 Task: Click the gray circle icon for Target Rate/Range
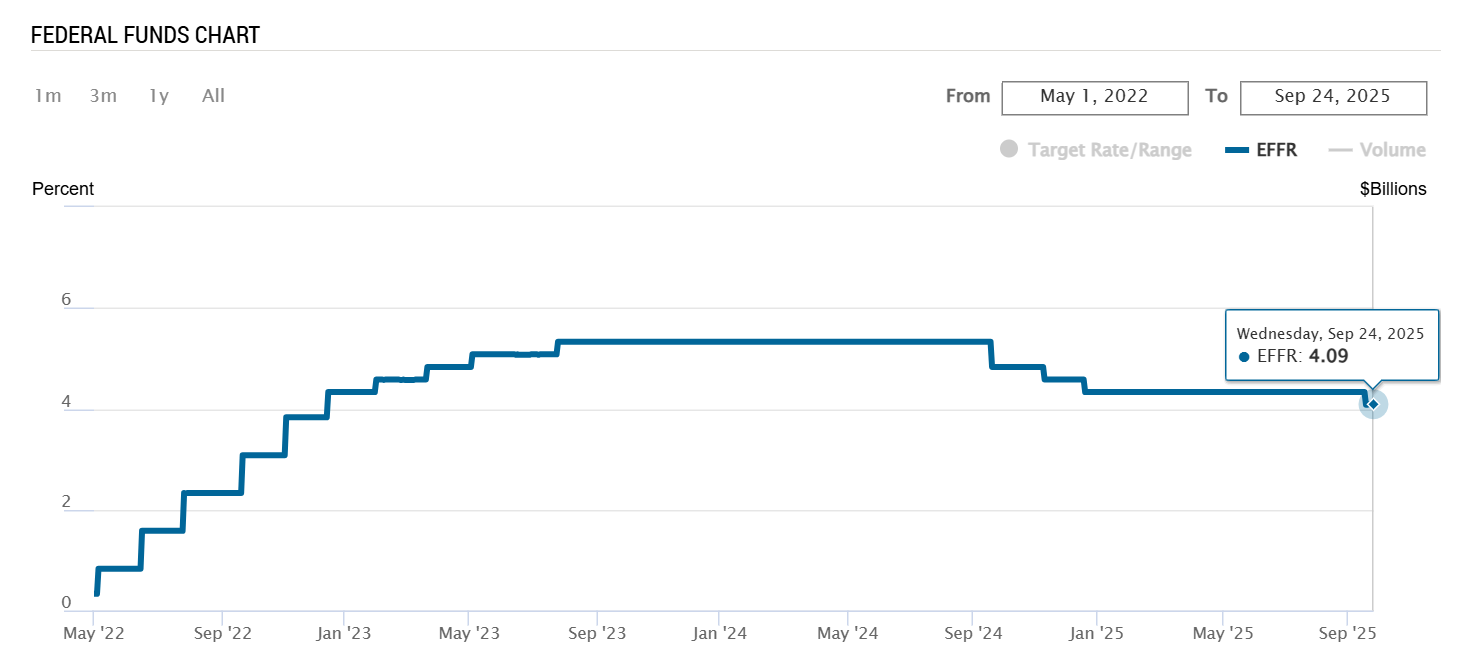pyautogui.click(x=1009, y=150)
